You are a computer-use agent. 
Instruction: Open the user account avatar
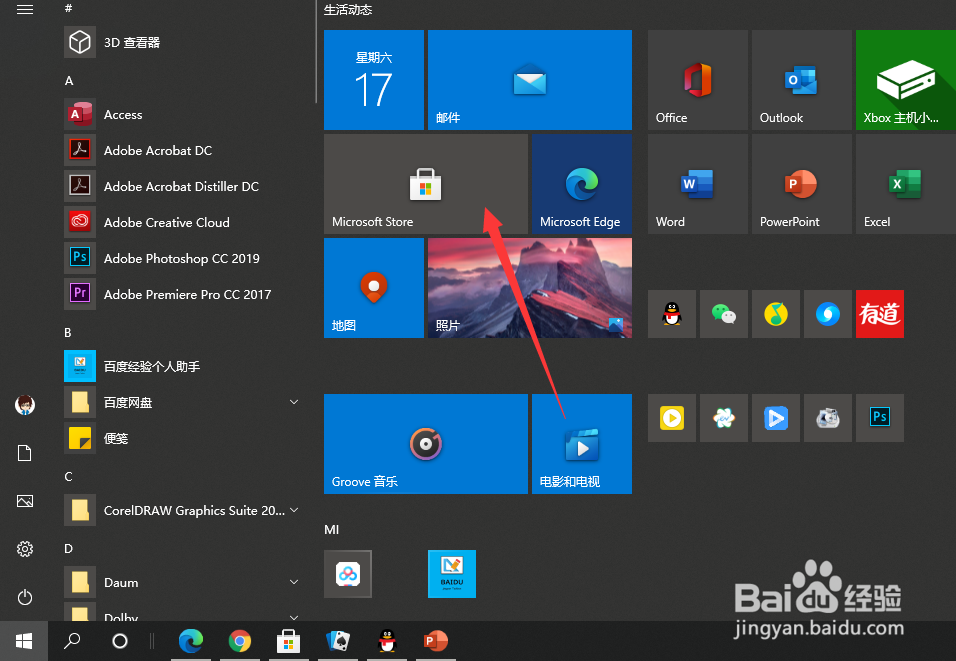pyautogui.click(x=24, y=404)
